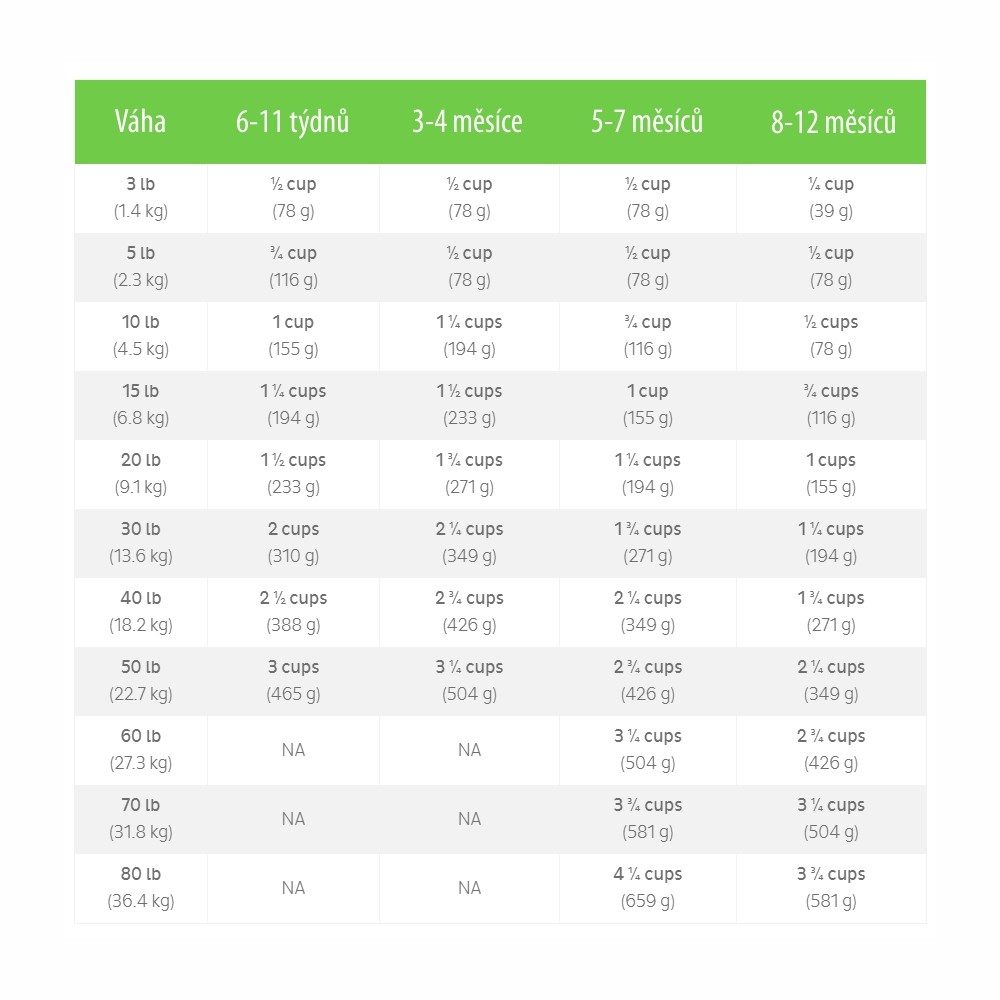
Task: Click the 3-4 měsíce column header
Action: click(x=467, y=121)
